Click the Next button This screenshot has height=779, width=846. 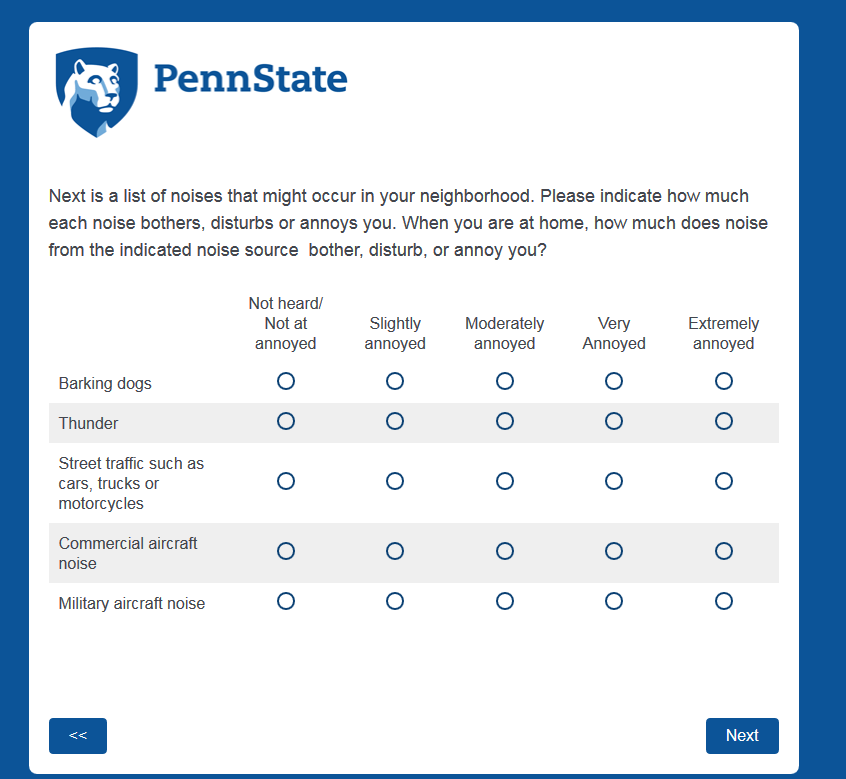(742, 735)
